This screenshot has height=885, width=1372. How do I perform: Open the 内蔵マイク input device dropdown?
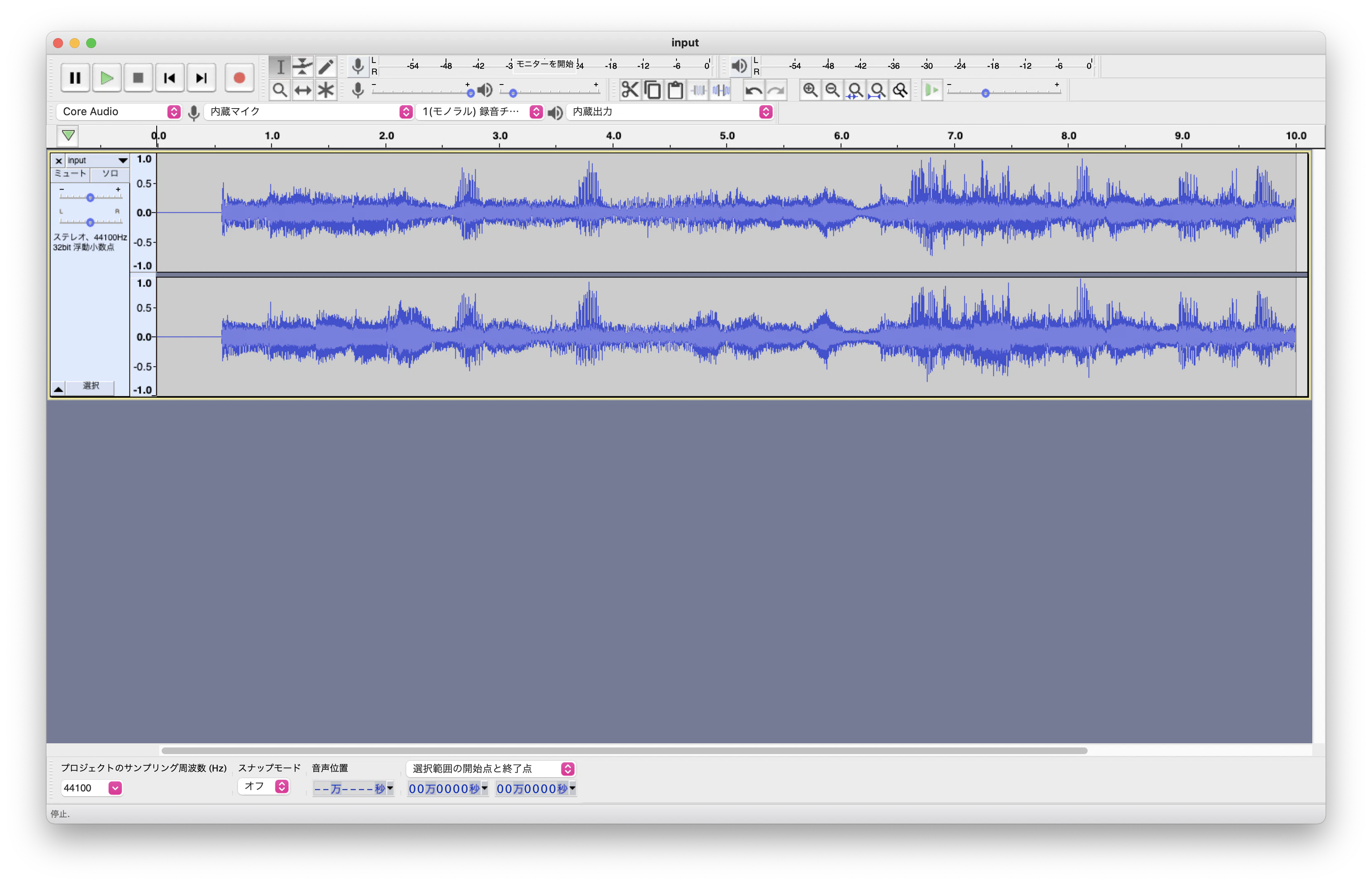coord(309,111)
